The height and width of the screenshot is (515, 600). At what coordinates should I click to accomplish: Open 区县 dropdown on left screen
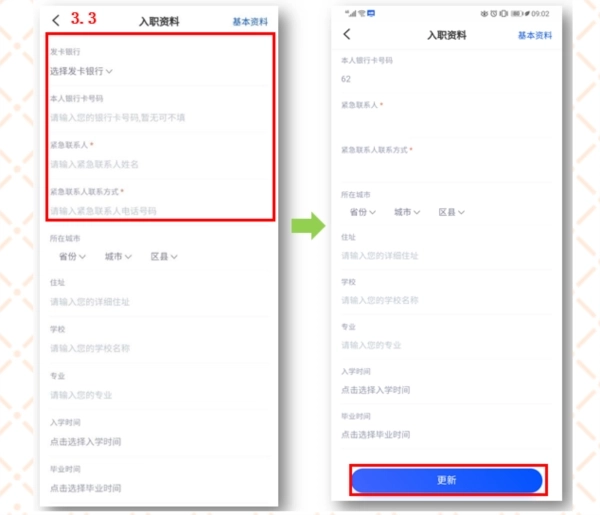coord(164,256)
